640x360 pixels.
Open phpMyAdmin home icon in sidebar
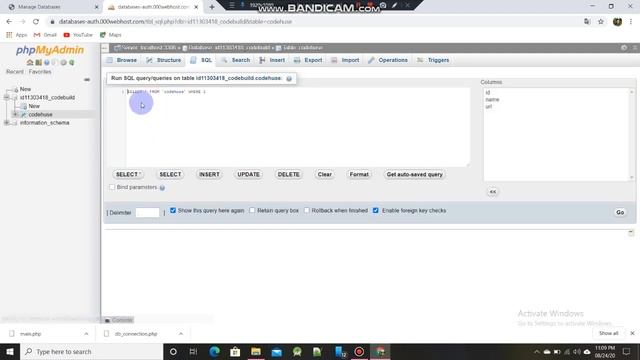click(30, 62)
